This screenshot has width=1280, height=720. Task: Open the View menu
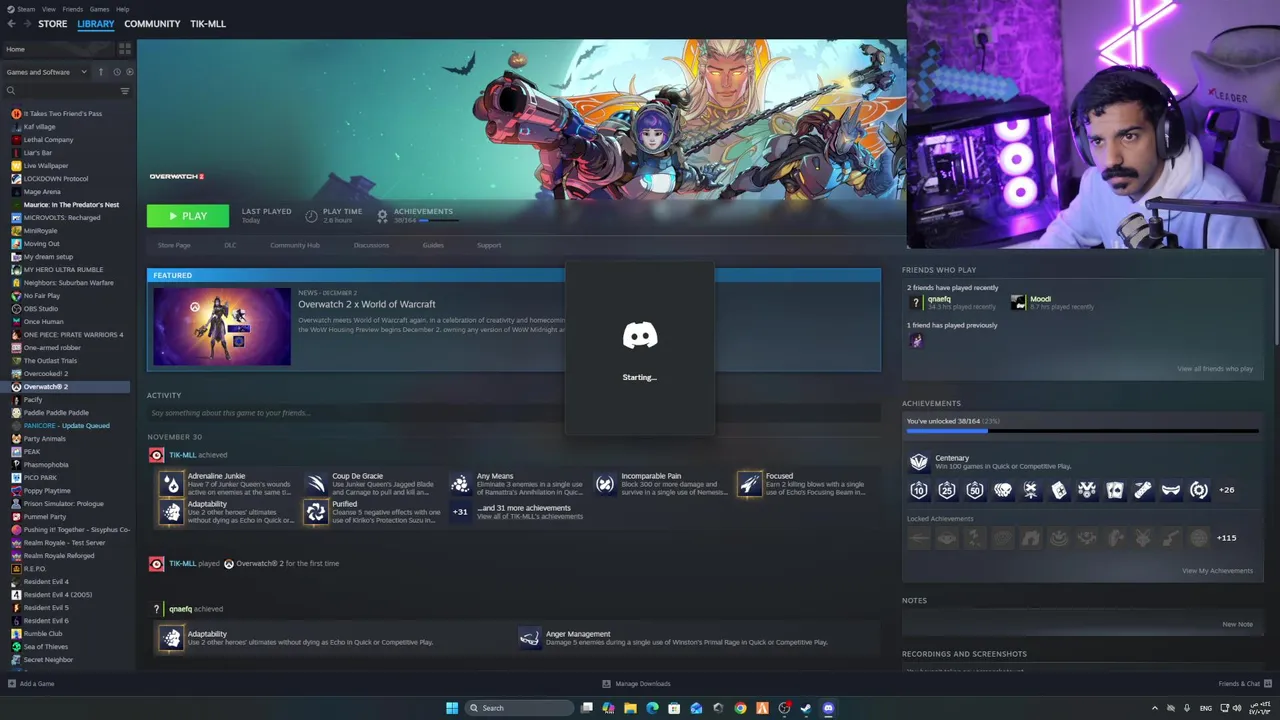coord(48,9)
